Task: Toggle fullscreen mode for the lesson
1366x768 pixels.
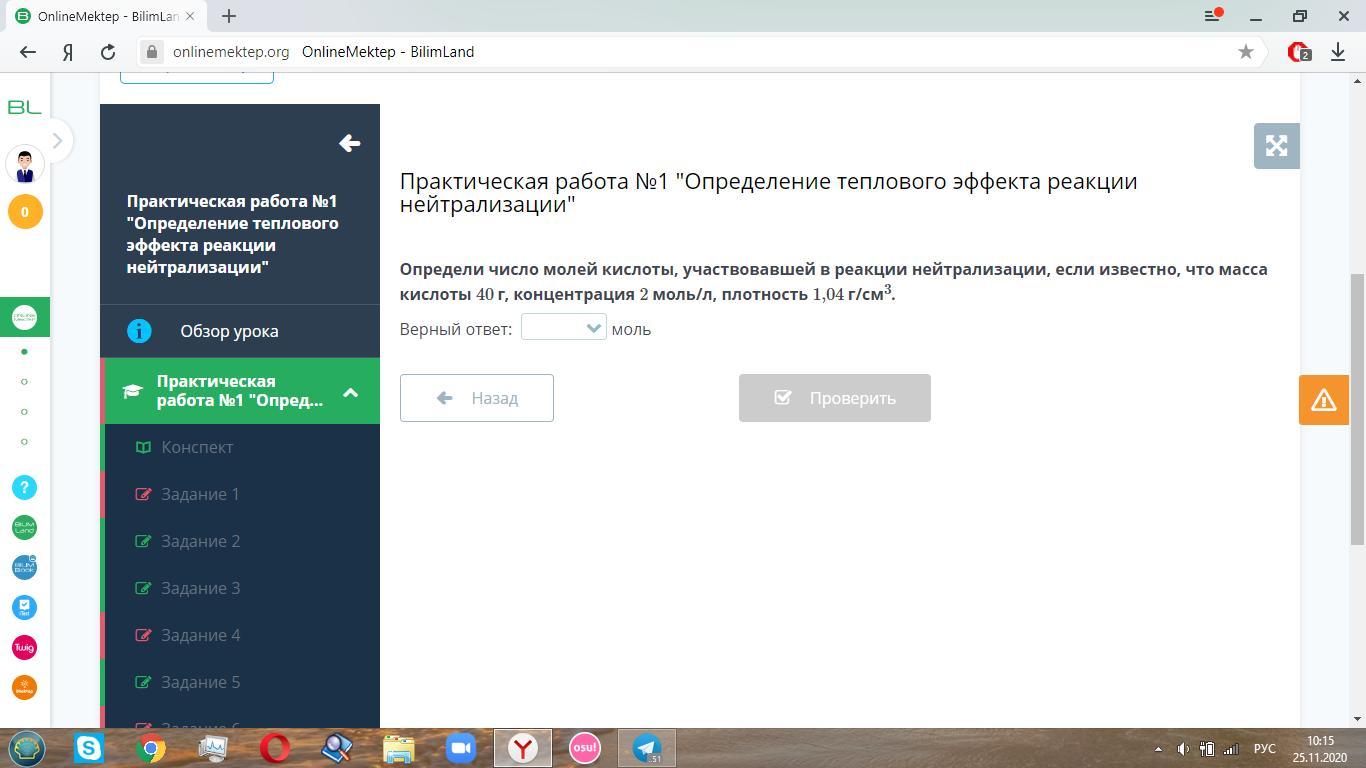Action: point(1276,146)
